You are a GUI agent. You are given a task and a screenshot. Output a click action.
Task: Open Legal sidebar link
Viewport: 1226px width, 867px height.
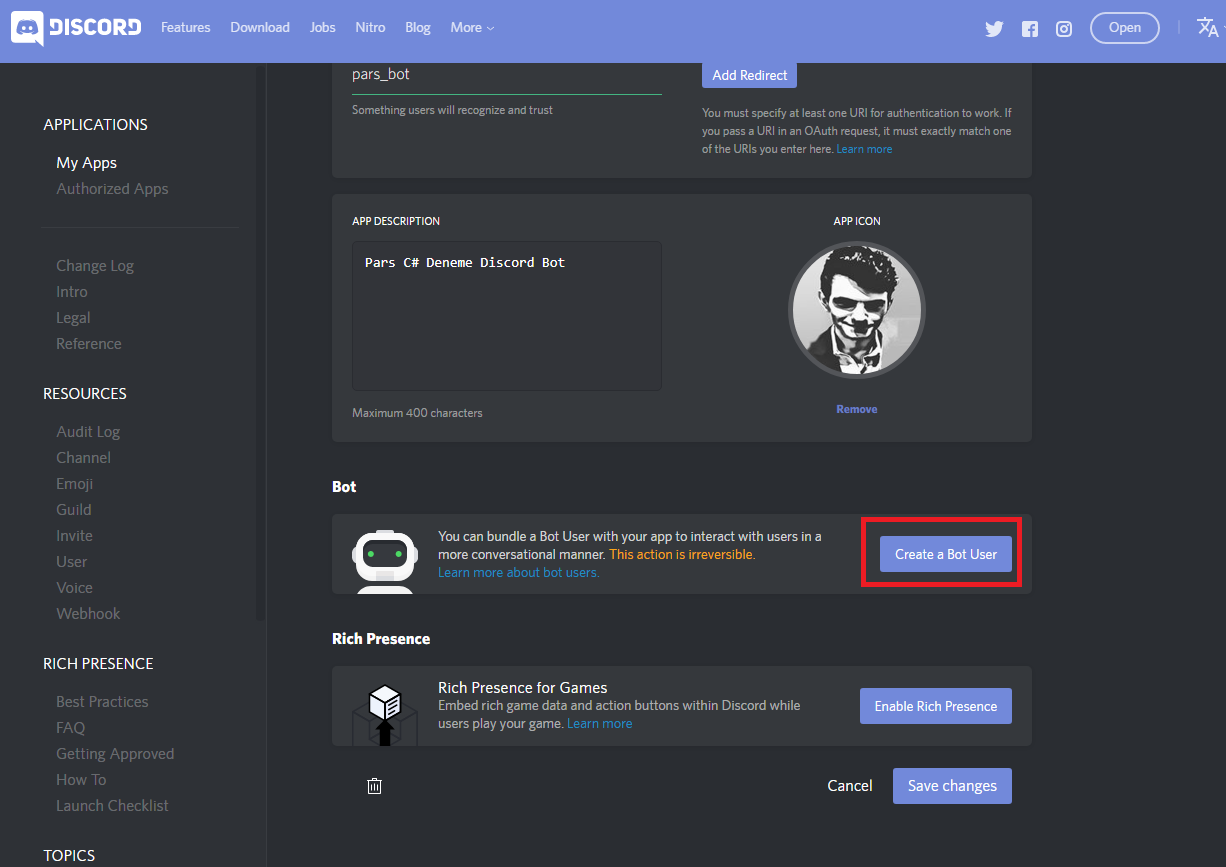pyautogui.click(x=73, y=318)
